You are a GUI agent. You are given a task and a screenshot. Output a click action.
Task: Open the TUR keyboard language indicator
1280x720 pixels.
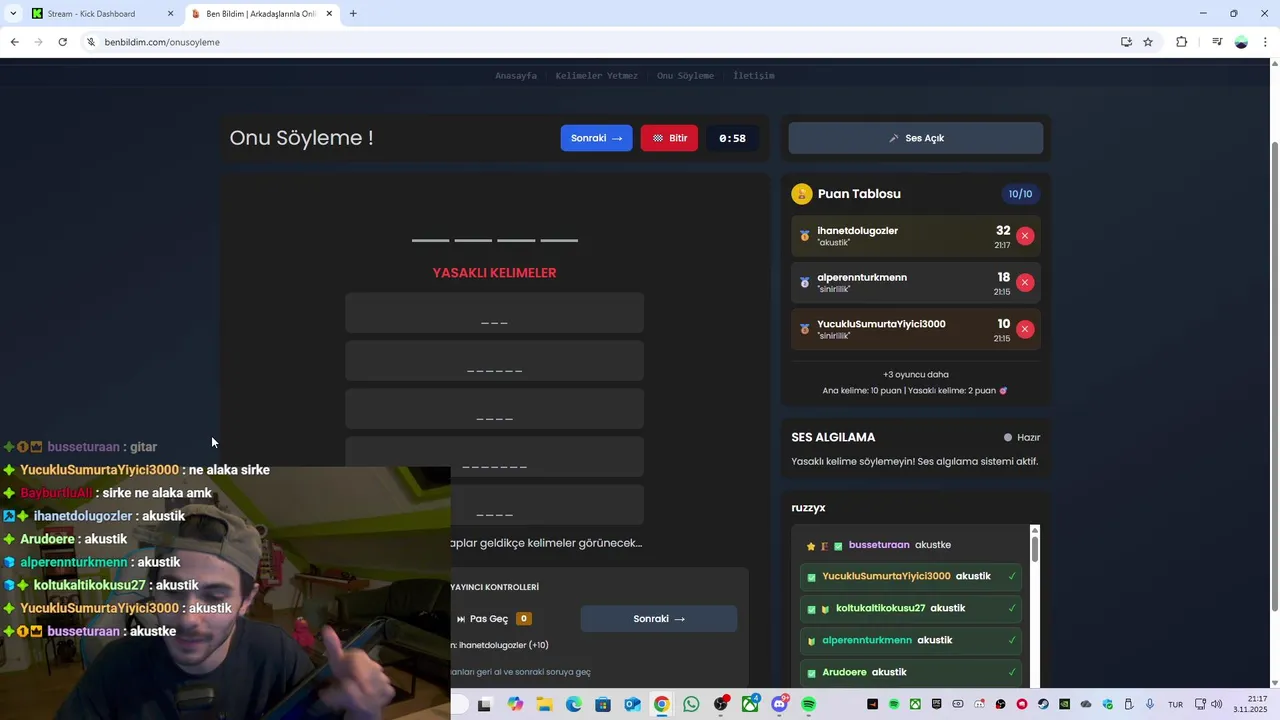click(1176, 705)
